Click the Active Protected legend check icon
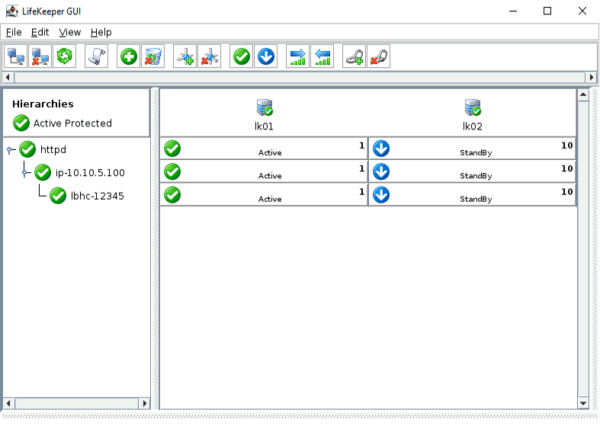 coord(21,123)
